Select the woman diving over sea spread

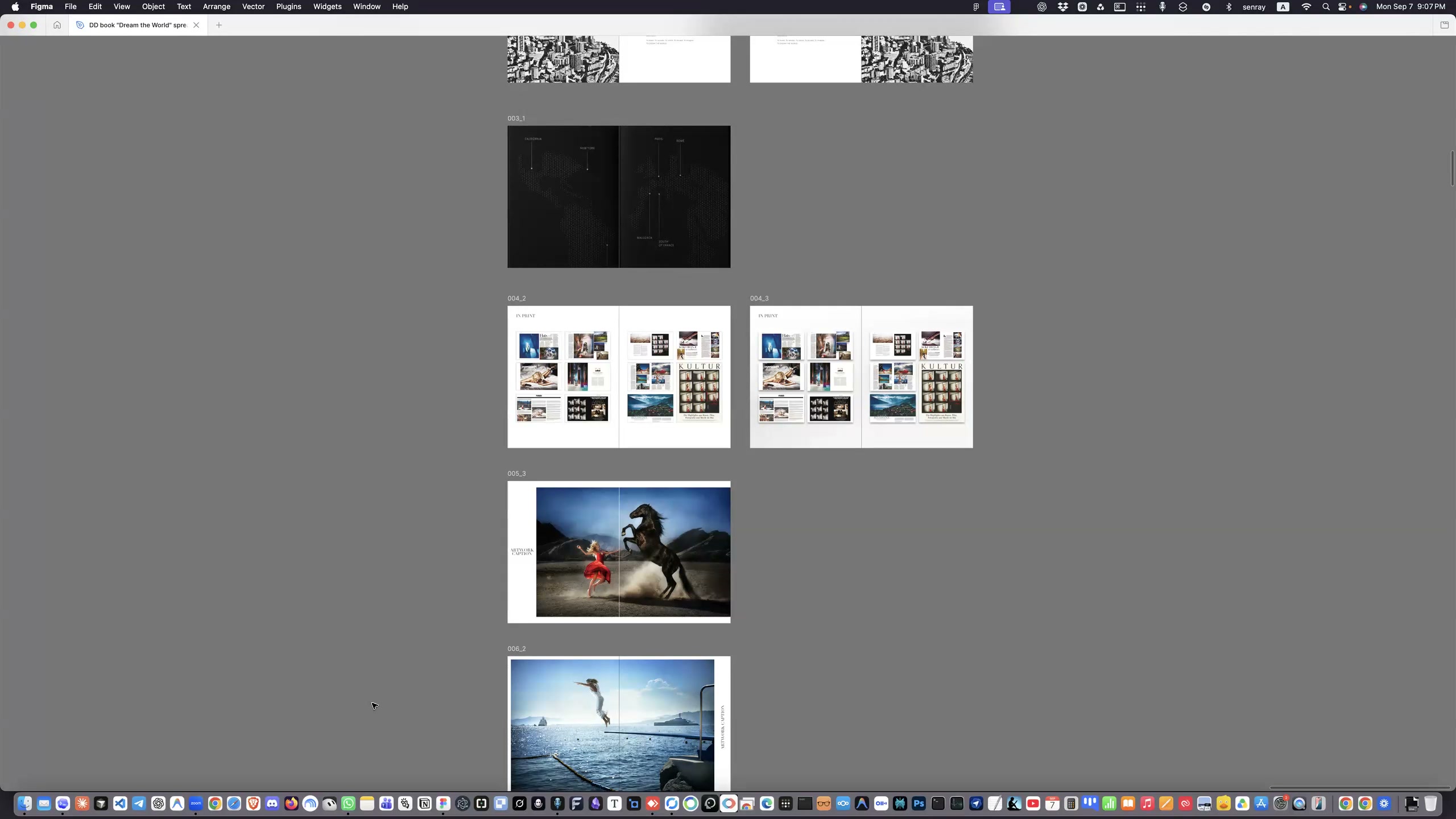pos(619,723)
